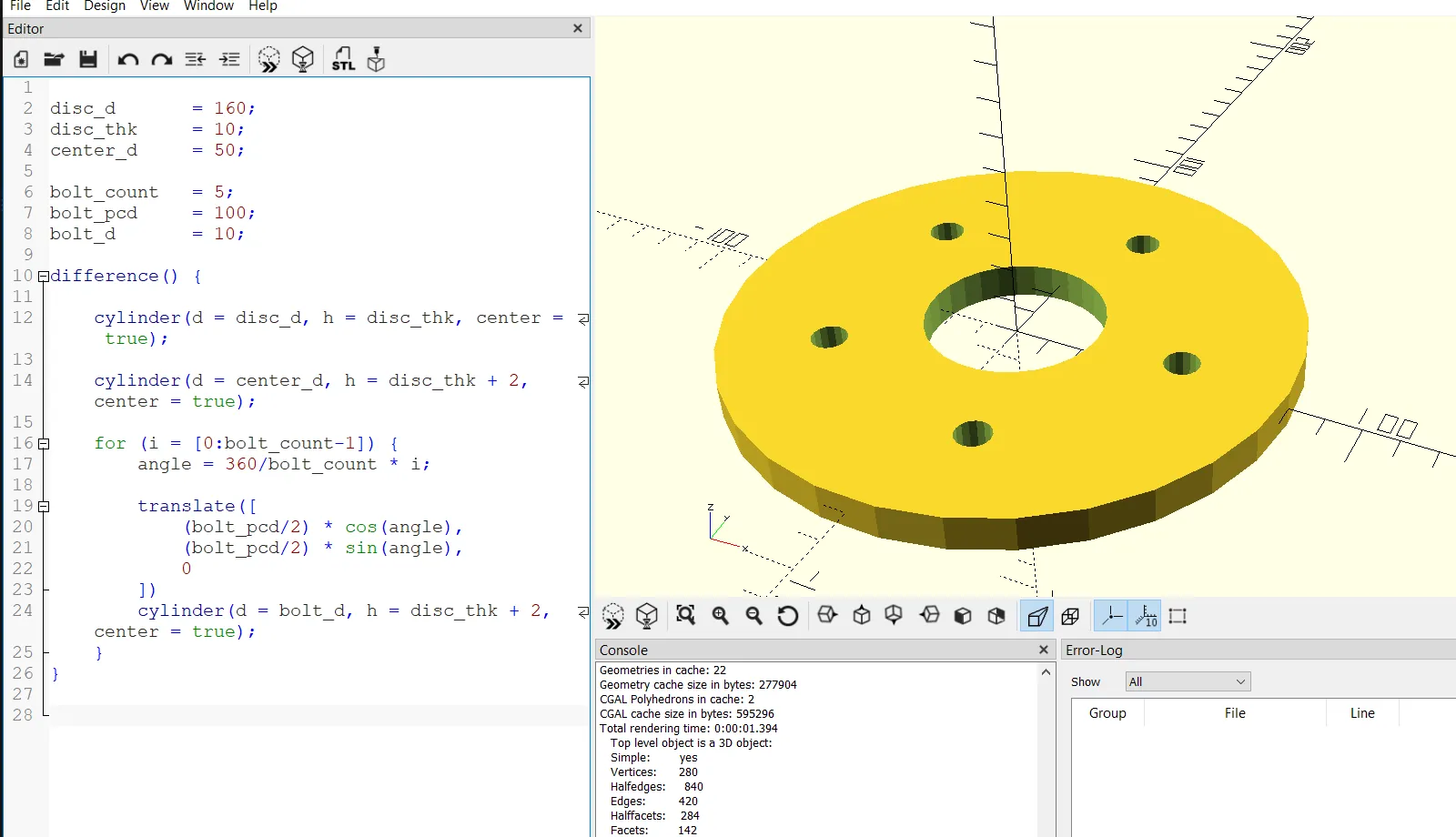Zoom in on the 3D viewport
1456x837 pixels.
[721, 616]
